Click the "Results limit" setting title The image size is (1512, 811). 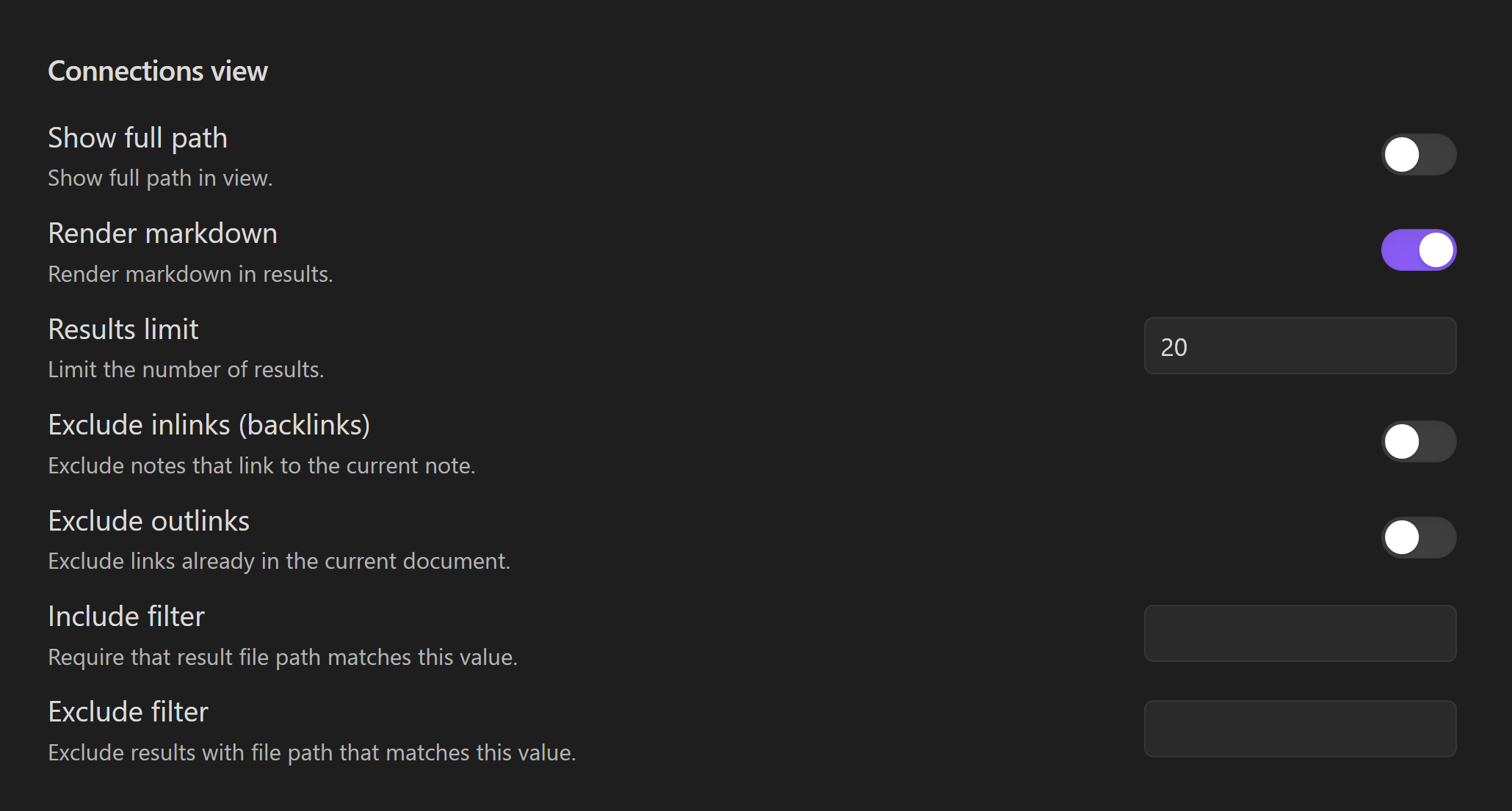123,330
